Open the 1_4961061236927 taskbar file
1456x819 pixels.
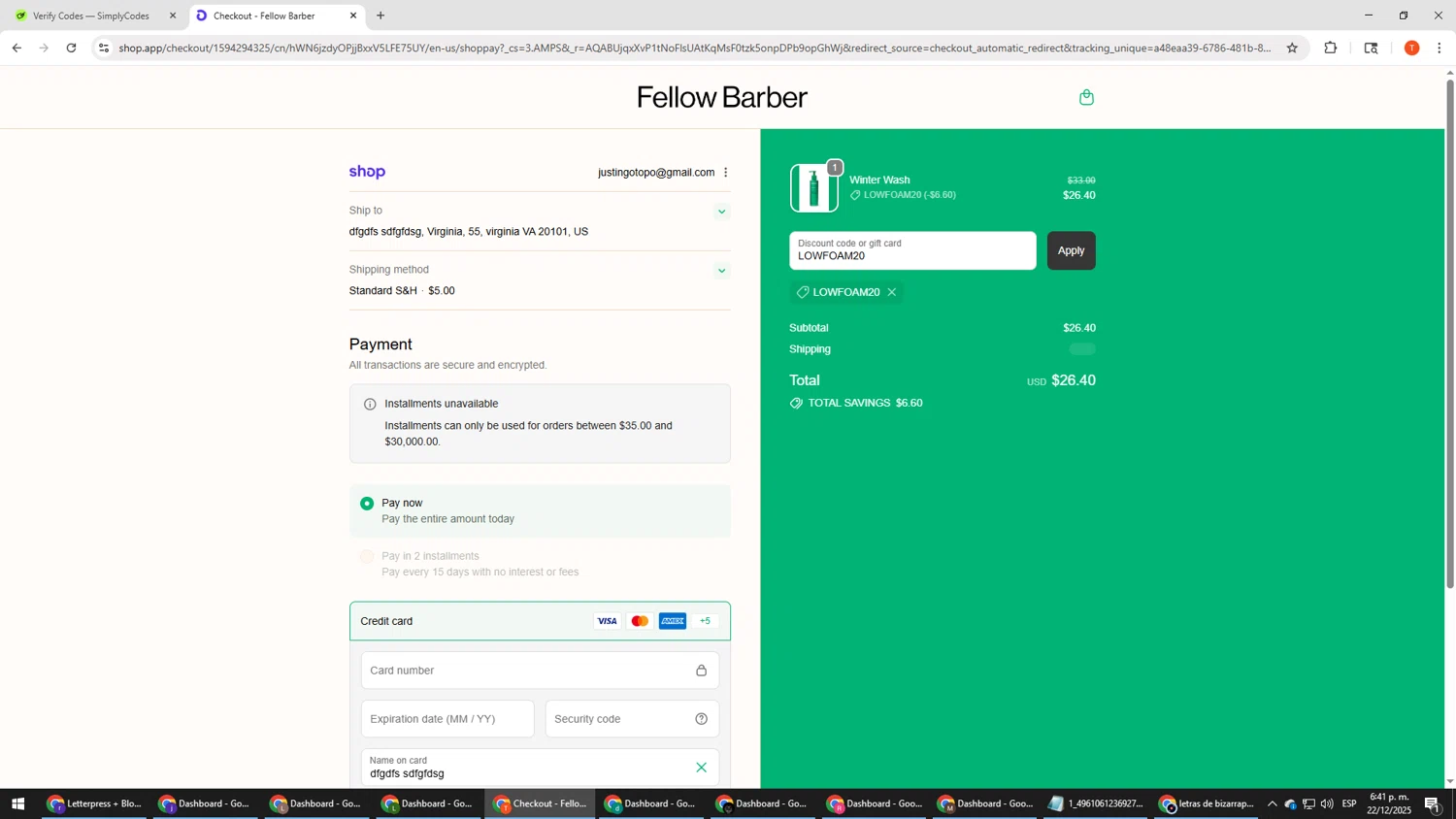[x=1097, y=803]
